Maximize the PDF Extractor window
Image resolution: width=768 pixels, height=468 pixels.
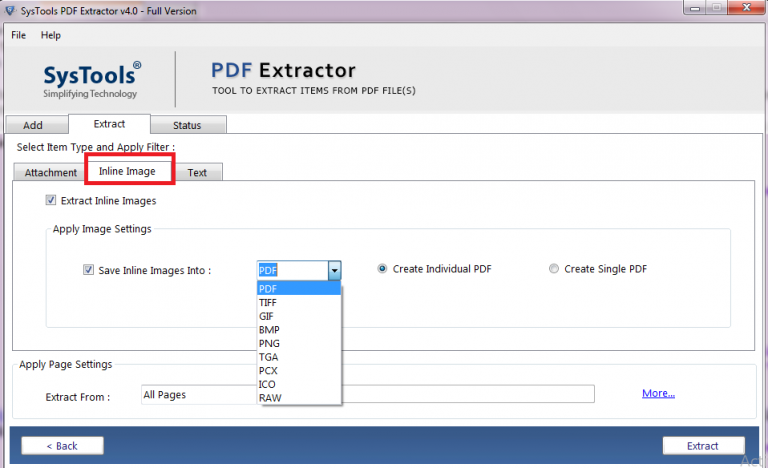717,8
